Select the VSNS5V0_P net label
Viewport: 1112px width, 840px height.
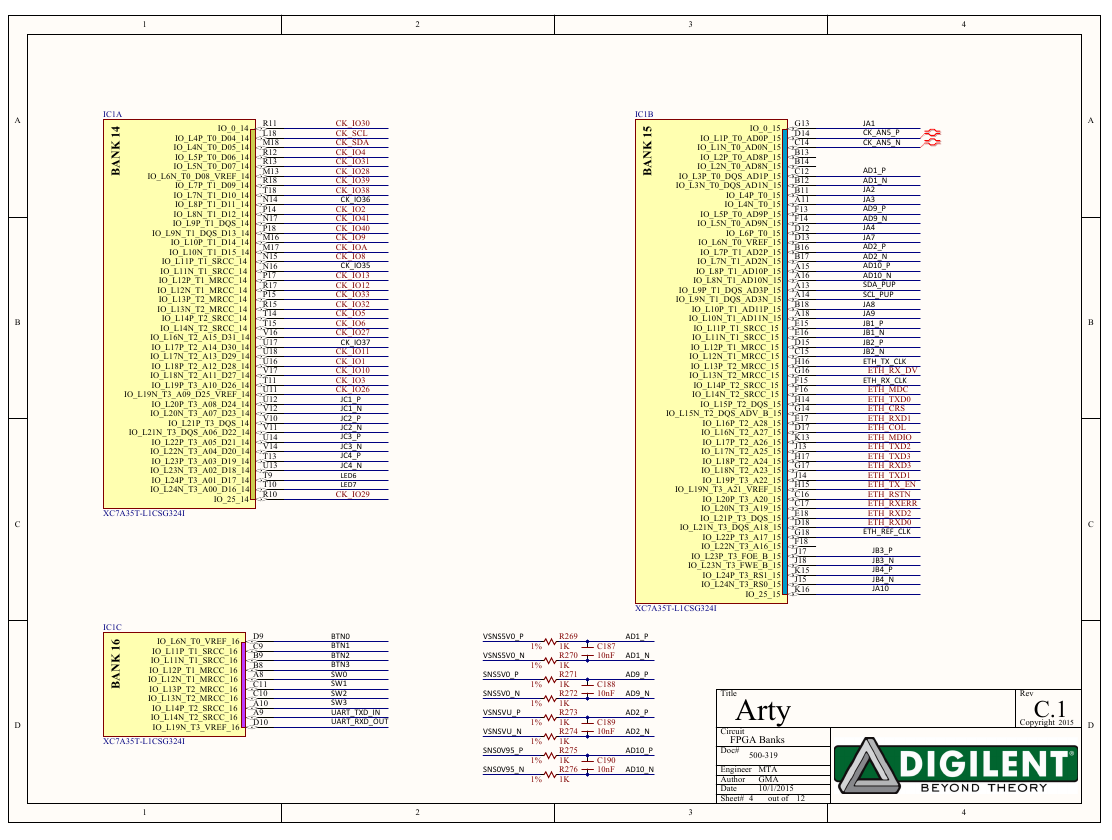504,637
